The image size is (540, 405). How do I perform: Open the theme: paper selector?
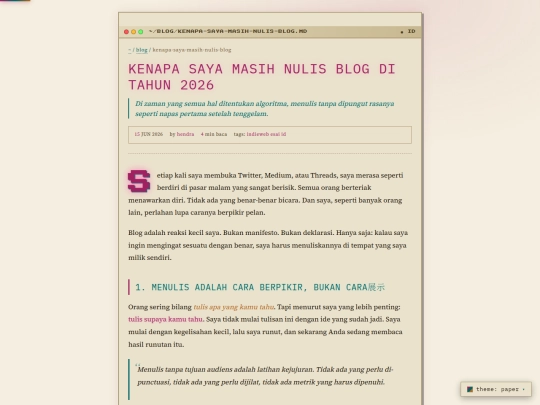496,389
